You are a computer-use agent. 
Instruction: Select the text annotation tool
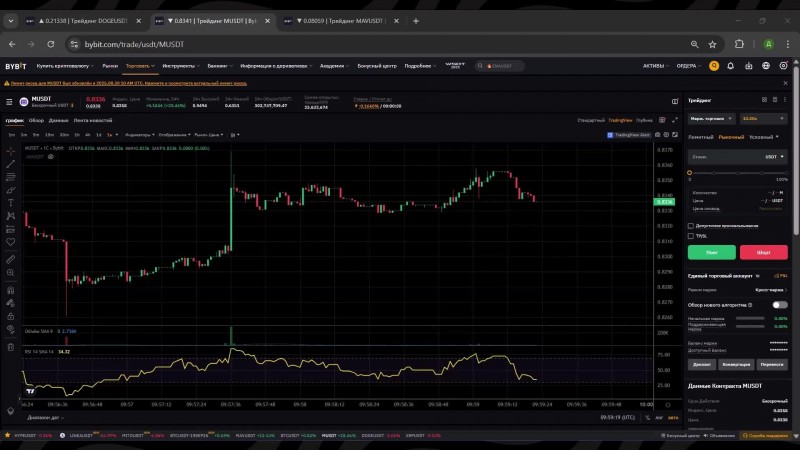tap(11, 202)
